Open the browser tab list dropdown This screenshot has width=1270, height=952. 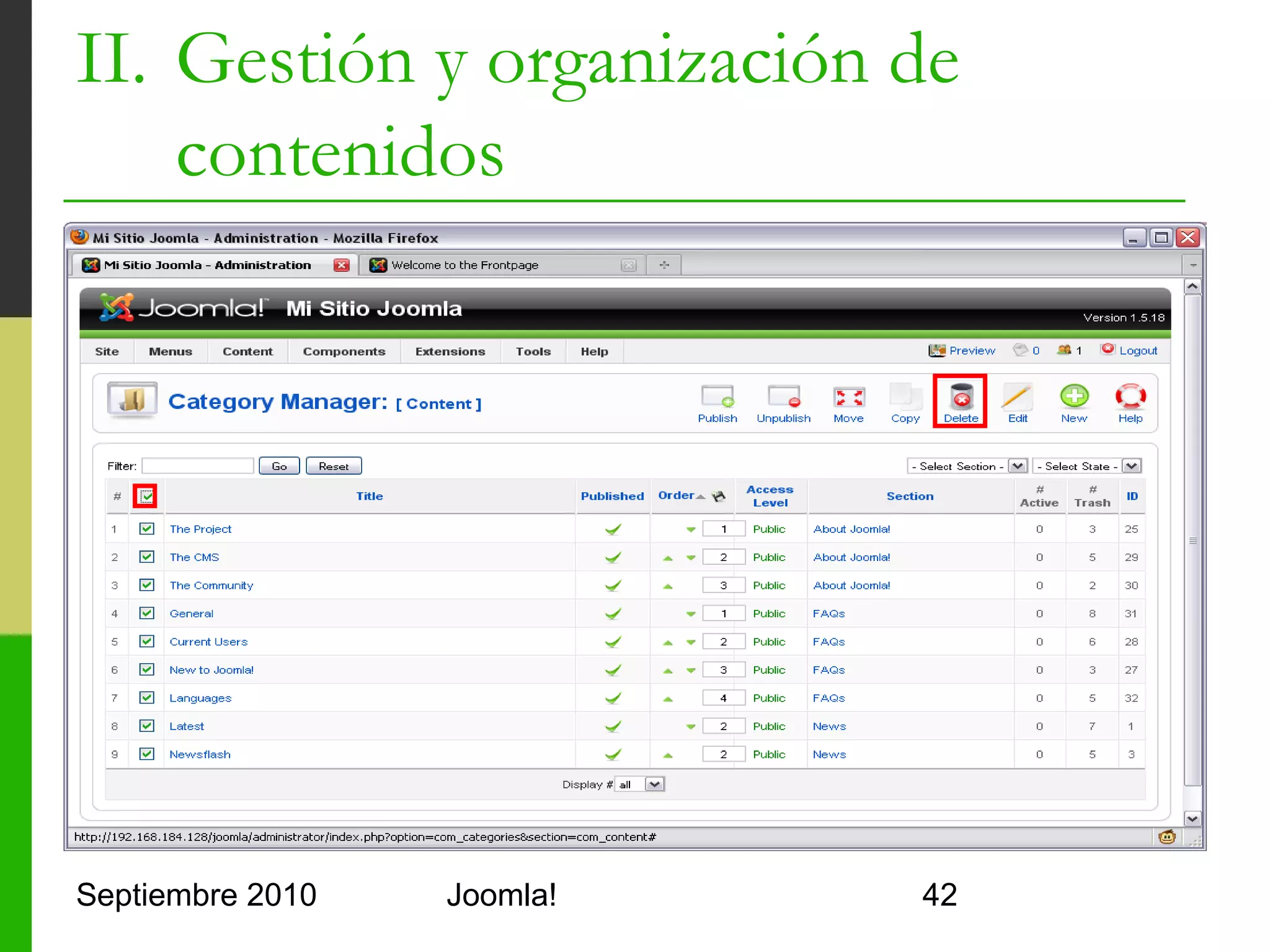[1192, 265]
